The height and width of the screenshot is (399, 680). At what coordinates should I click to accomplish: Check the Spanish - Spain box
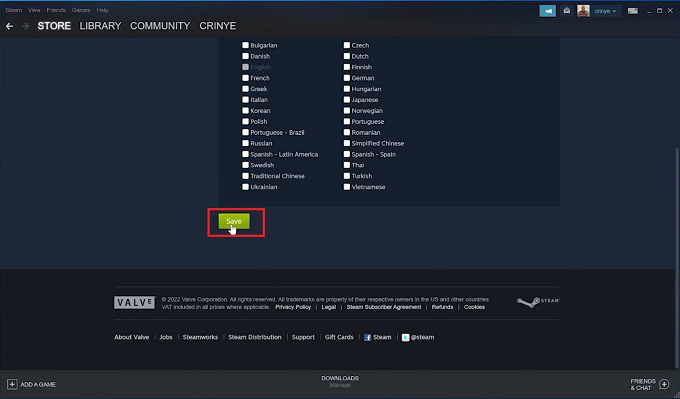tap(347, 154)
